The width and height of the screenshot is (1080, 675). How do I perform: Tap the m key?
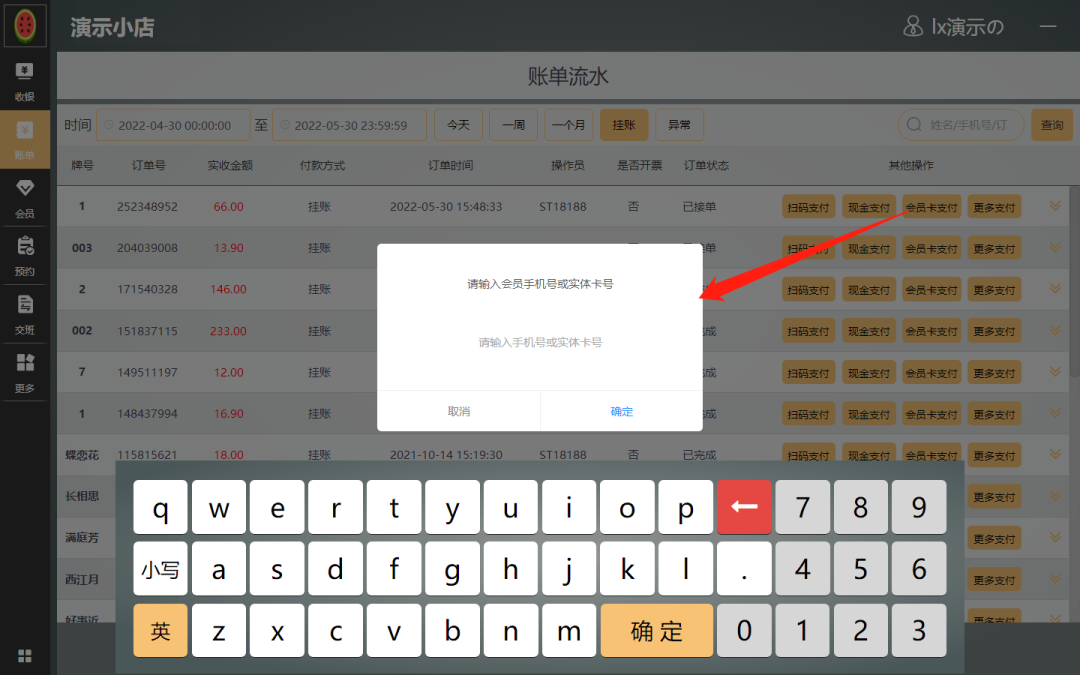point(569,630)
